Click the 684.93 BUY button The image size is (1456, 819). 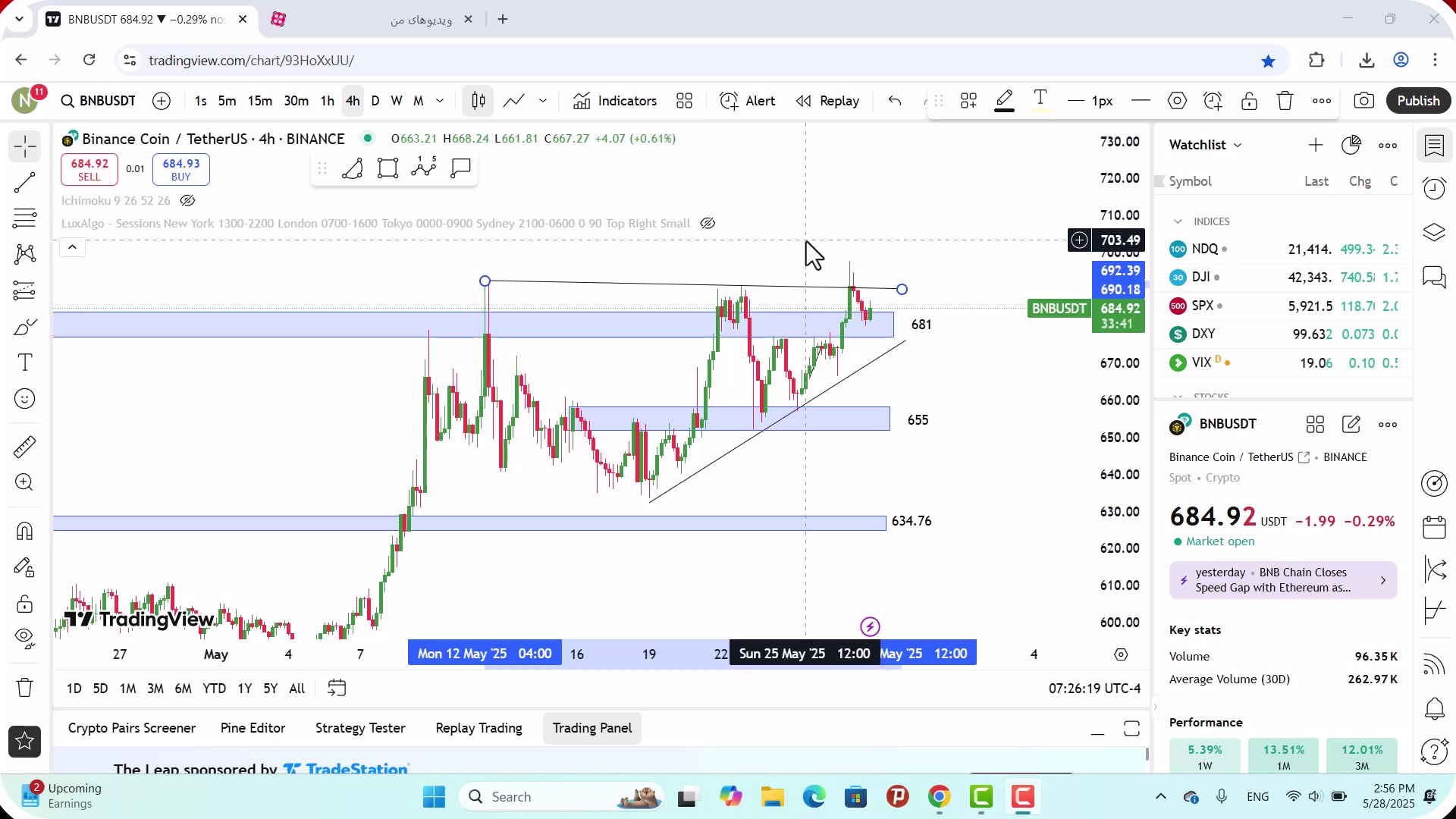tap(181, 169)
